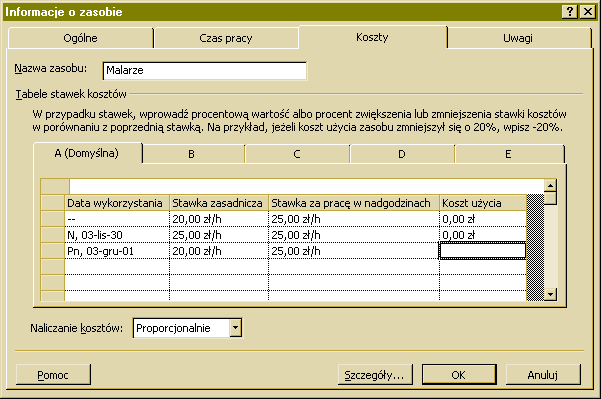The height and width of the screenshot is (399, 601).
Task: Select Koszt użycia 0,00 zł in '--' row
Action: click(483, 219)
